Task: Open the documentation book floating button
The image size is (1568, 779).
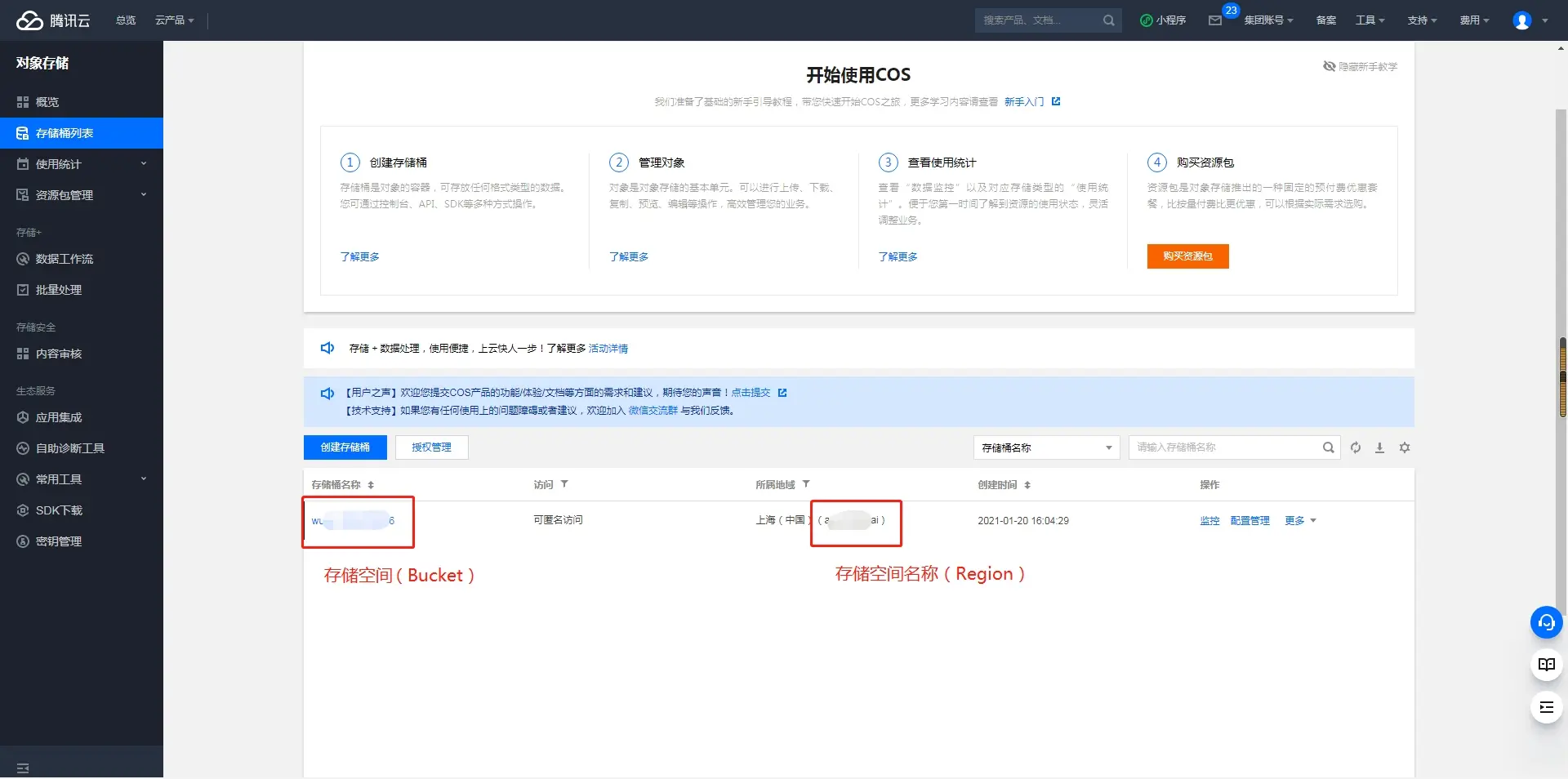Action: [x=1546, y=665]
